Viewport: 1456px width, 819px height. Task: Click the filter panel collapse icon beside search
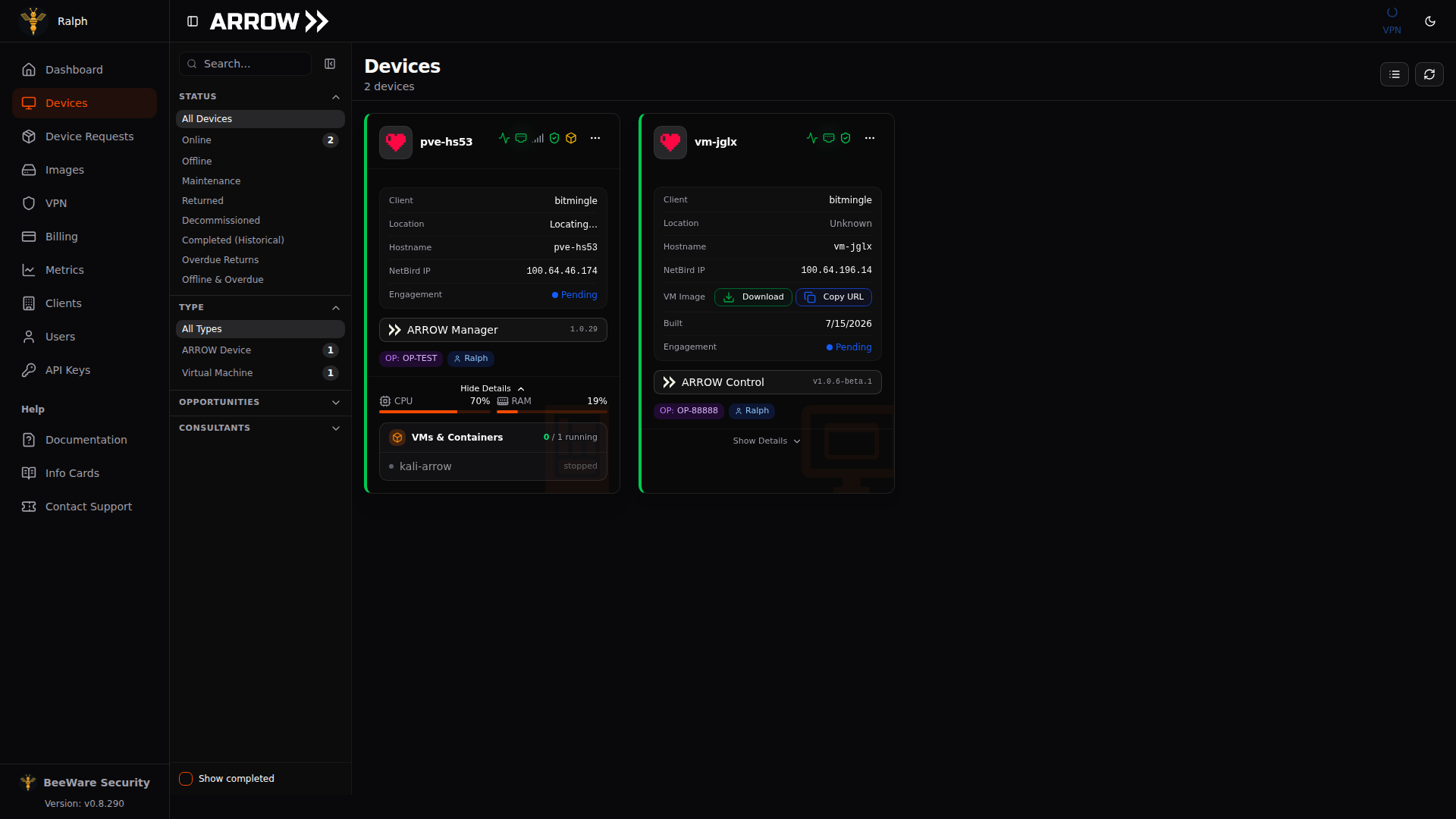pyautogui.click(x=330, y=64)
